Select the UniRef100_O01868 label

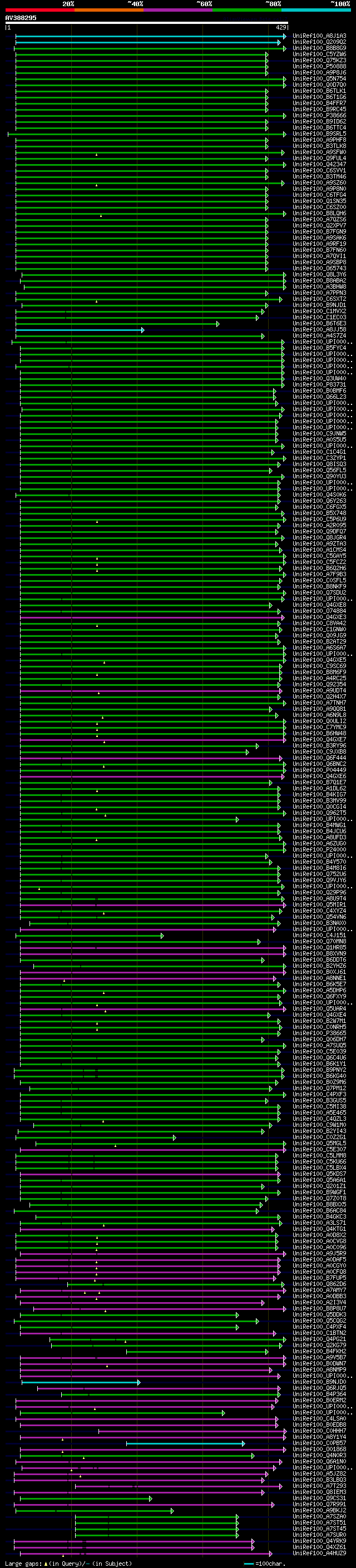point(319,1450)
